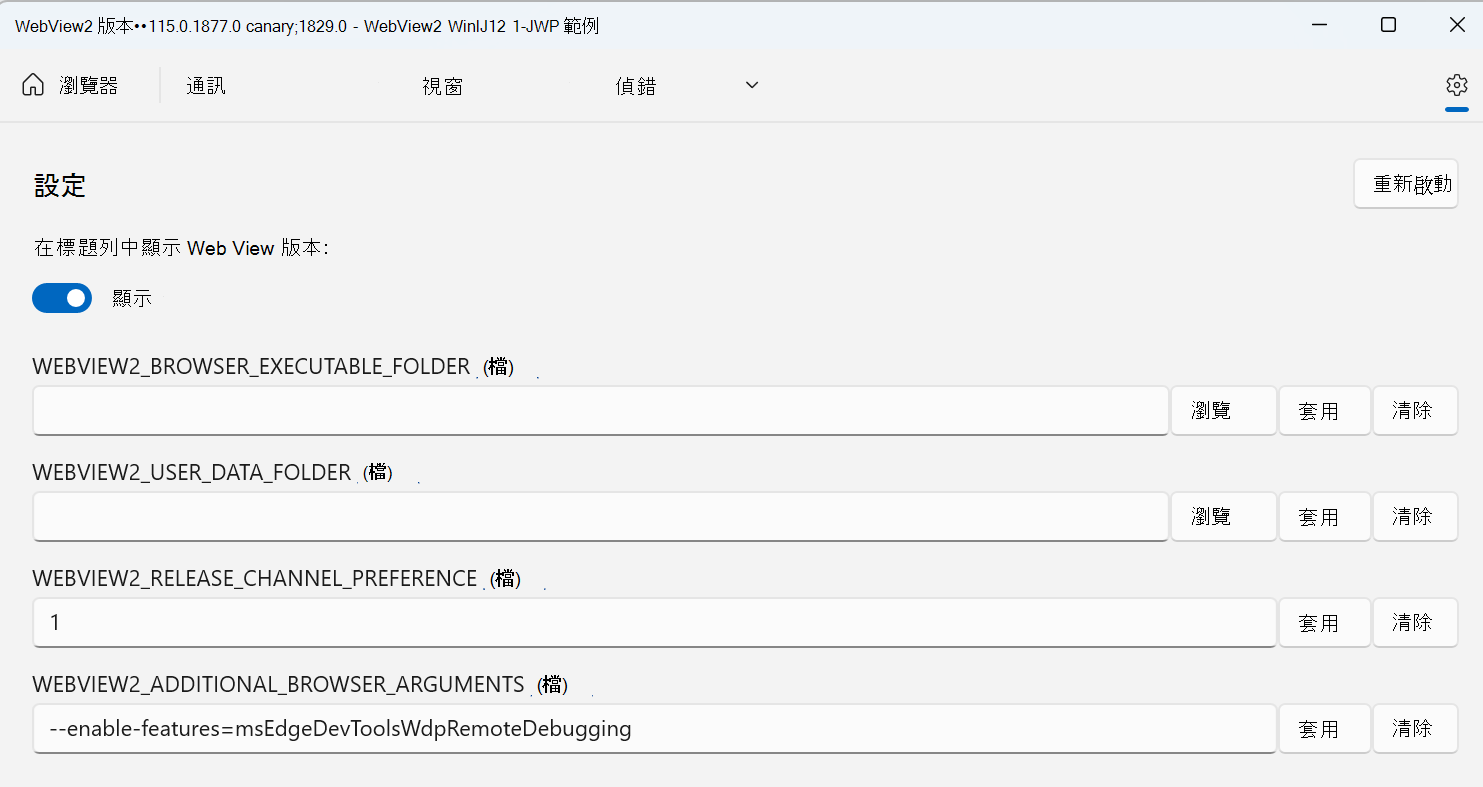This screenshot has height=787, width=1483.
Task: Clear (清除) the USER_DATA_FOLDER field
Action: (x=1415, y=517)
